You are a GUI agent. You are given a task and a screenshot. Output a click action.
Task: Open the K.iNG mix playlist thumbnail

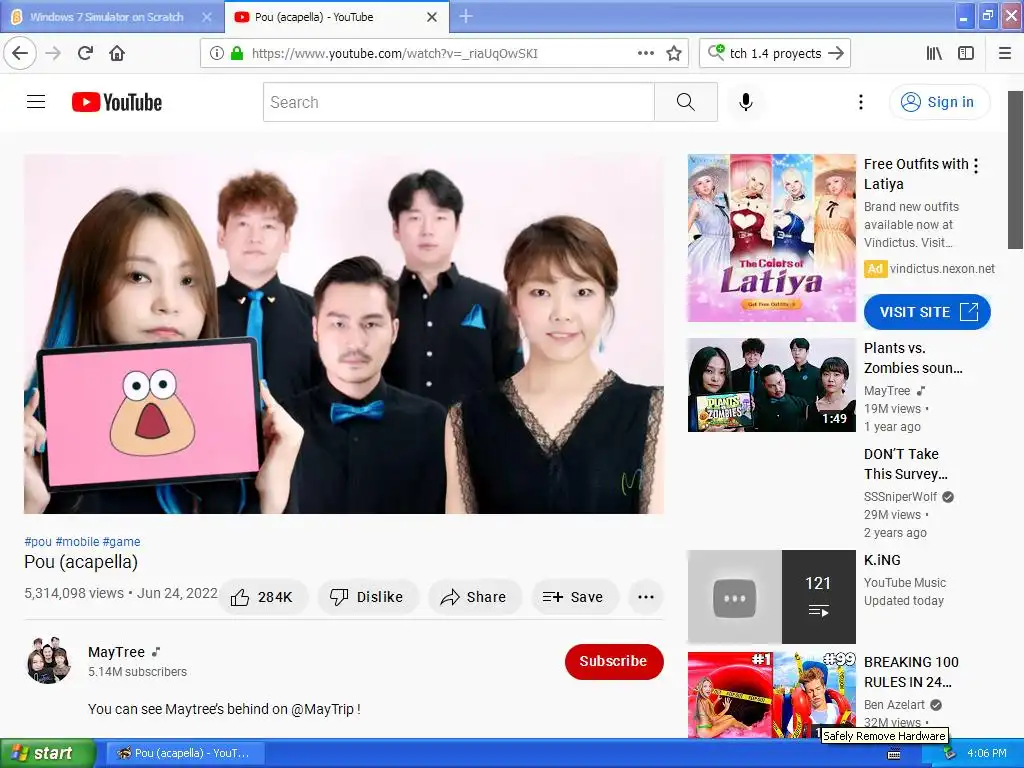pyautogui.click(x=771, y=597)
